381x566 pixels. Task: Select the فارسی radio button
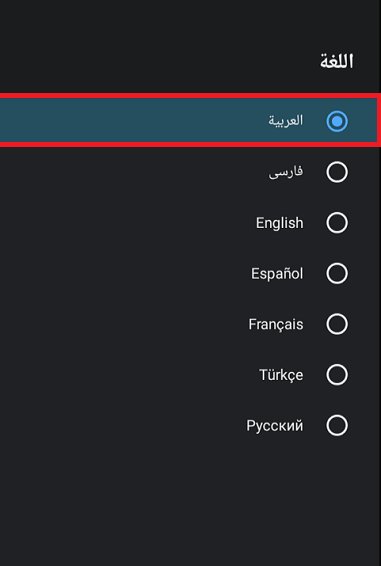click(337, 172)
